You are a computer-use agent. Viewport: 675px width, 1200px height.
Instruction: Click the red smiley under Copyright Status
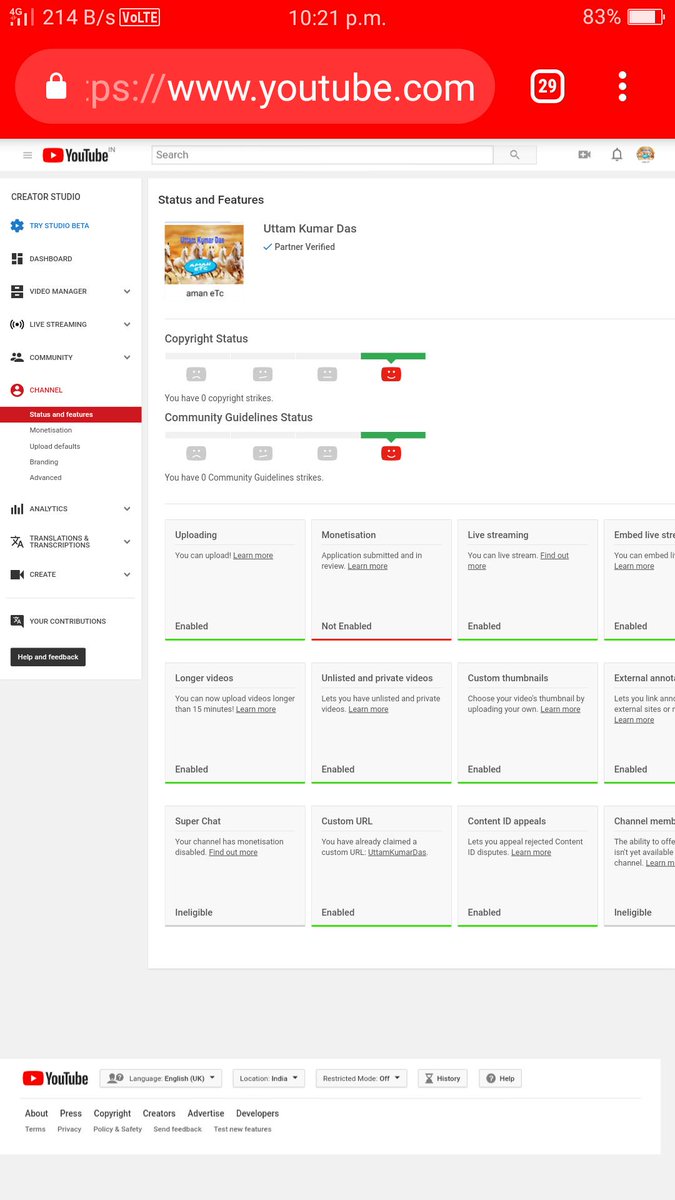[391, 374]
